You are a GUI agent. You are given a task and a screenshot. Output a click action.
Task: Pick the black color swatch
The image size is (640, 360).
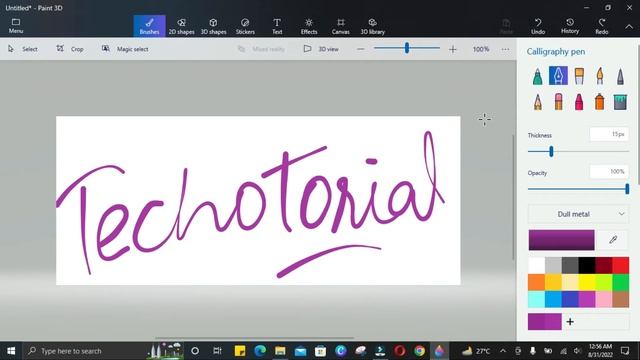click(x=587, y=265)
